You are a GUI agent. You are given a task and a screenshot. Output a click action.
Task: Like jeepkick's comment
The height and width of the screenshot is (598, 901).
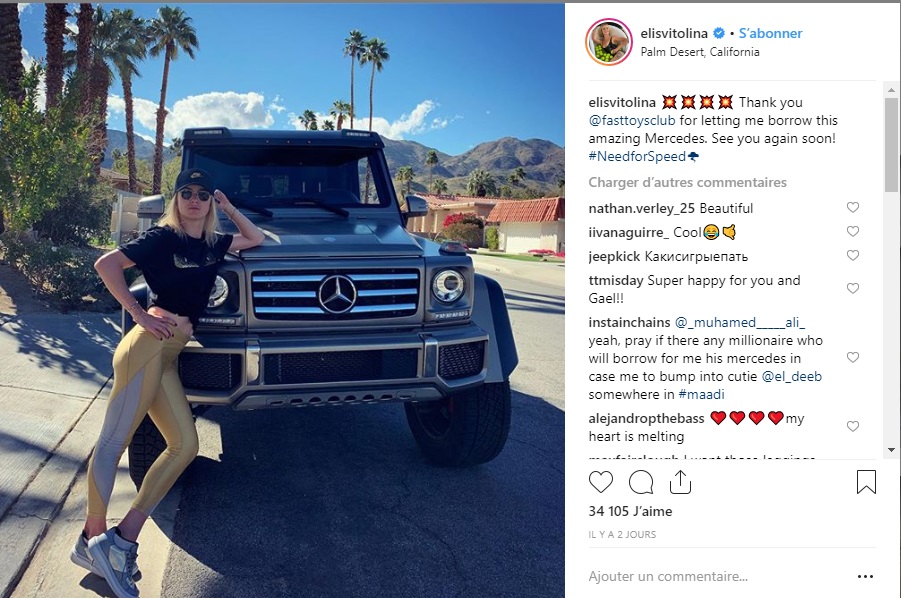point(853,255)
